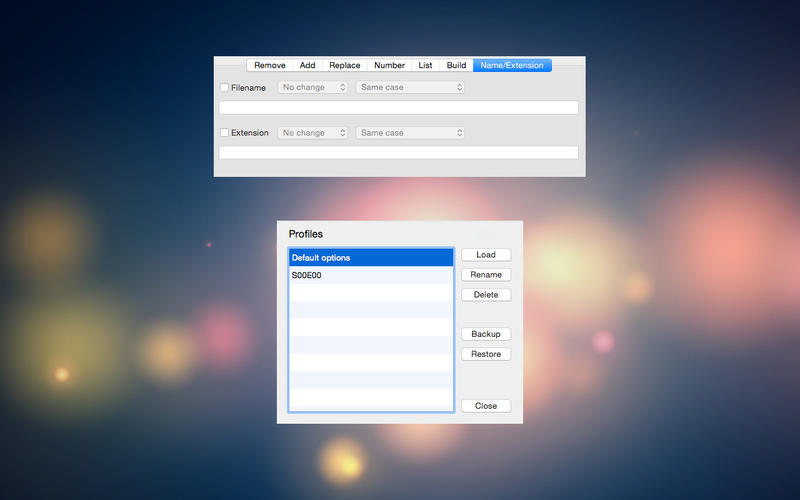Delete the selected profile
This screenshot has height=500, width=800.
(x=486, y=295)
